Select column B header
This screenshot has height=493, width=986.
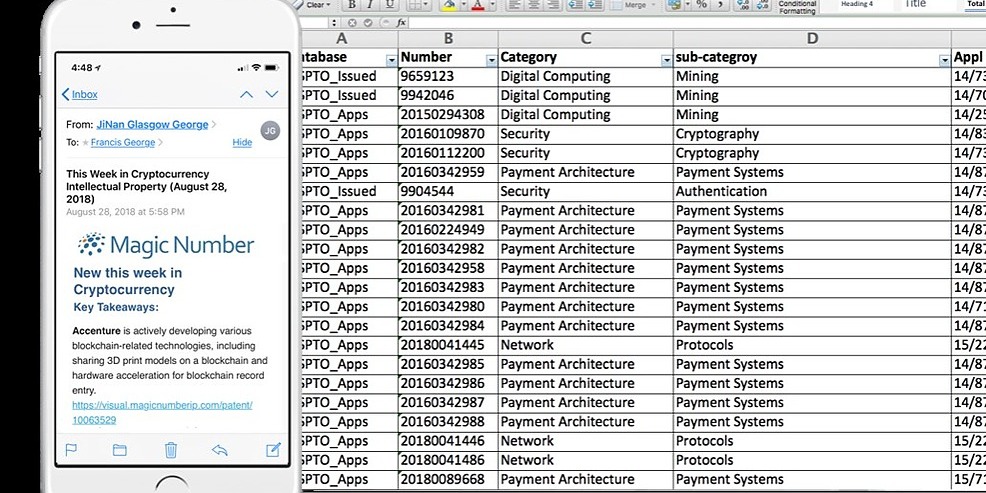click(x=448, y=38)
